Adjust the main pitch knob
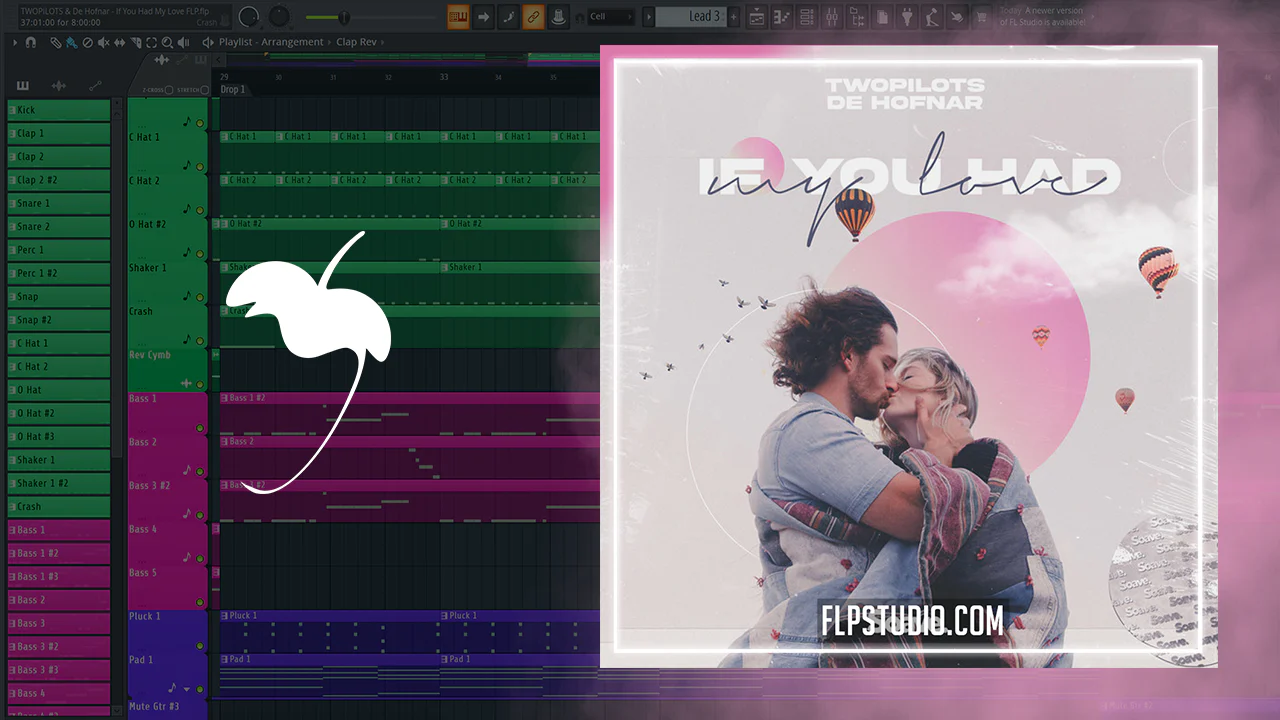Screen dimensions: 1280x720 click(x=278, y=17)
